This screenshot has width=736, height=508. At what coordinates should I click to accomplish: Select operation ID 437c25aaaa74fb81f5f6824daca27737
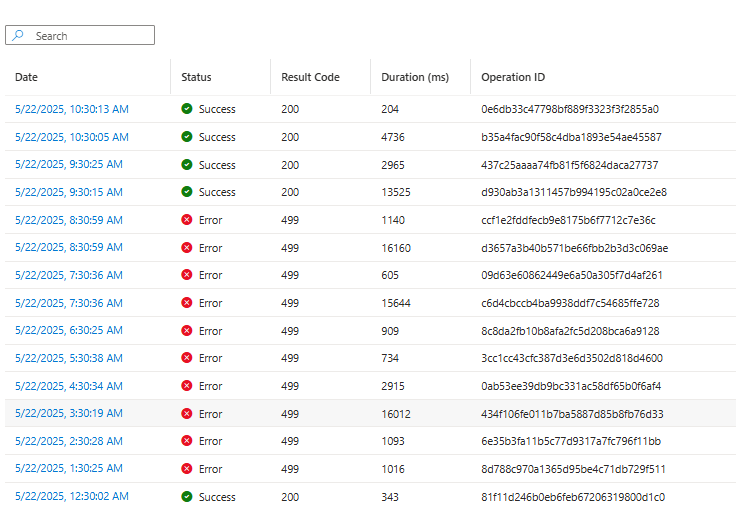570,165
